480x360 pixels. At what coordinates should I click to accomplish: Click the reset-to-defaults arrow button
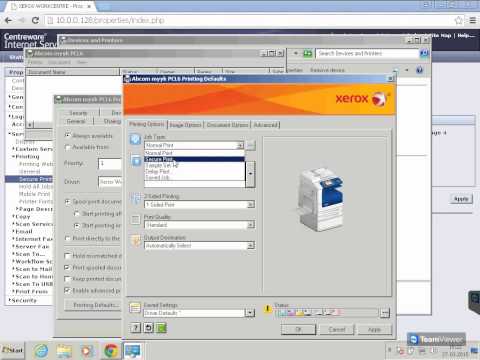(148, 328)
